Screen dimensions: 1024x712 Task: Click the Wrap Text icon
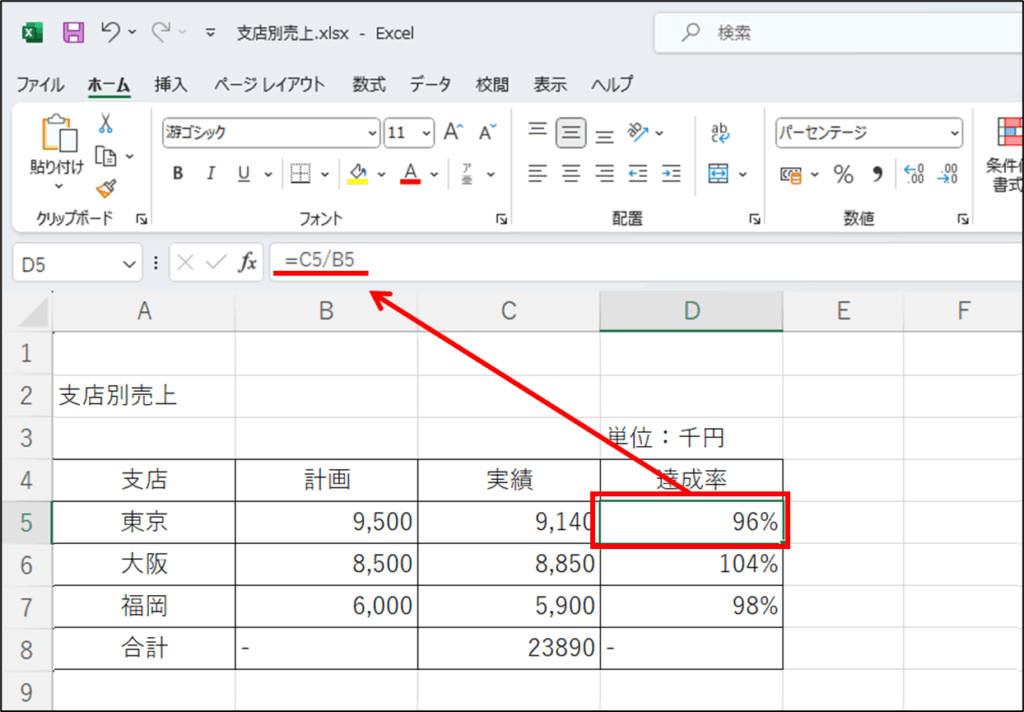coord(720,133)
